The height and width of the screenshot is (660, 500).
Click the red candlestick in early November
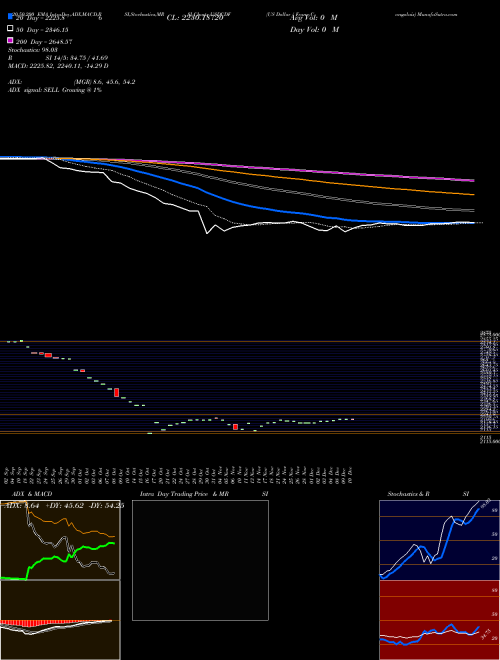[235, 427]
